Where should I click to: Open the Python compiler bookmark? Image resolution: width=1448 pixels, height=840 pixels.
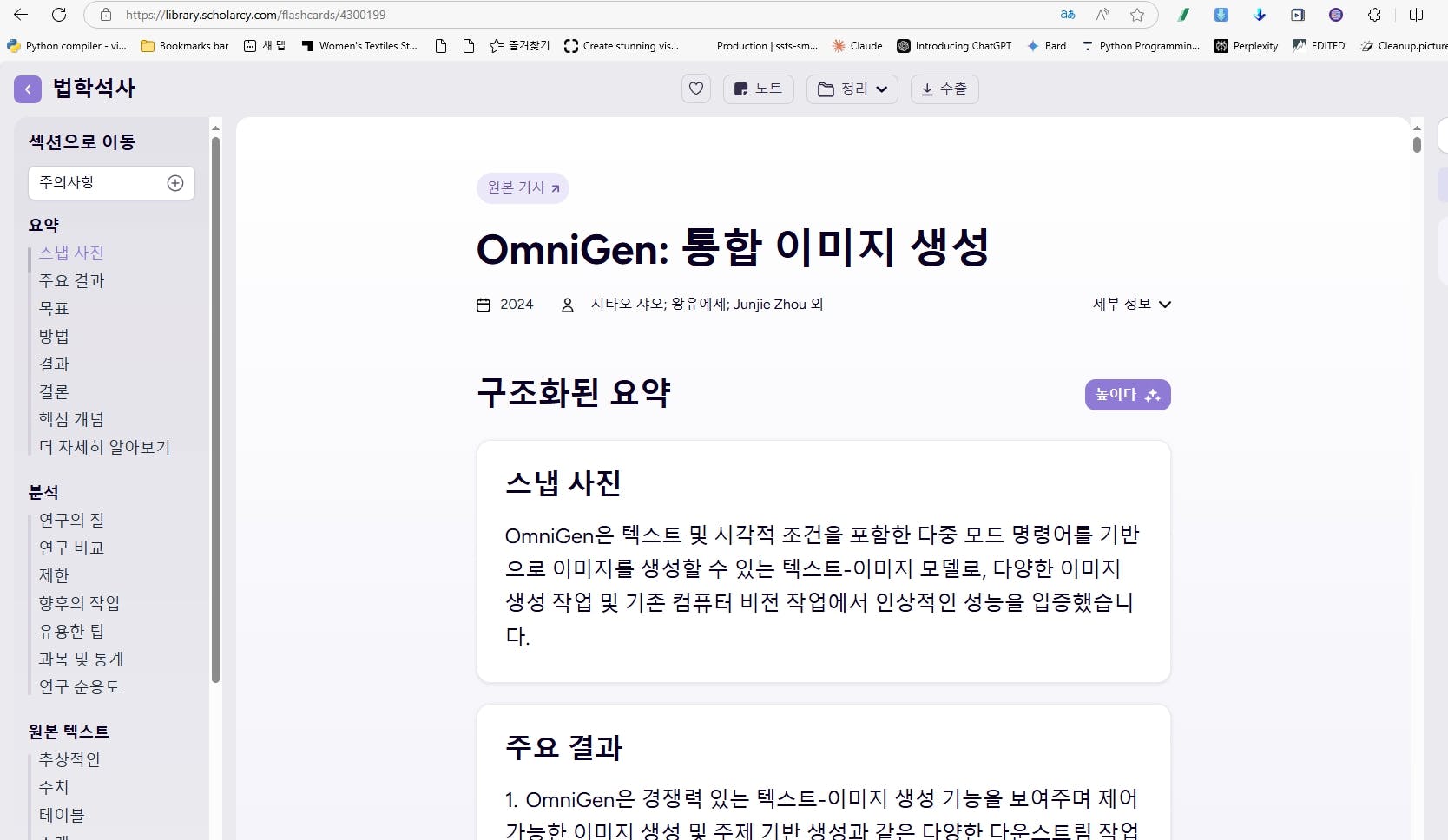point(67,46)
